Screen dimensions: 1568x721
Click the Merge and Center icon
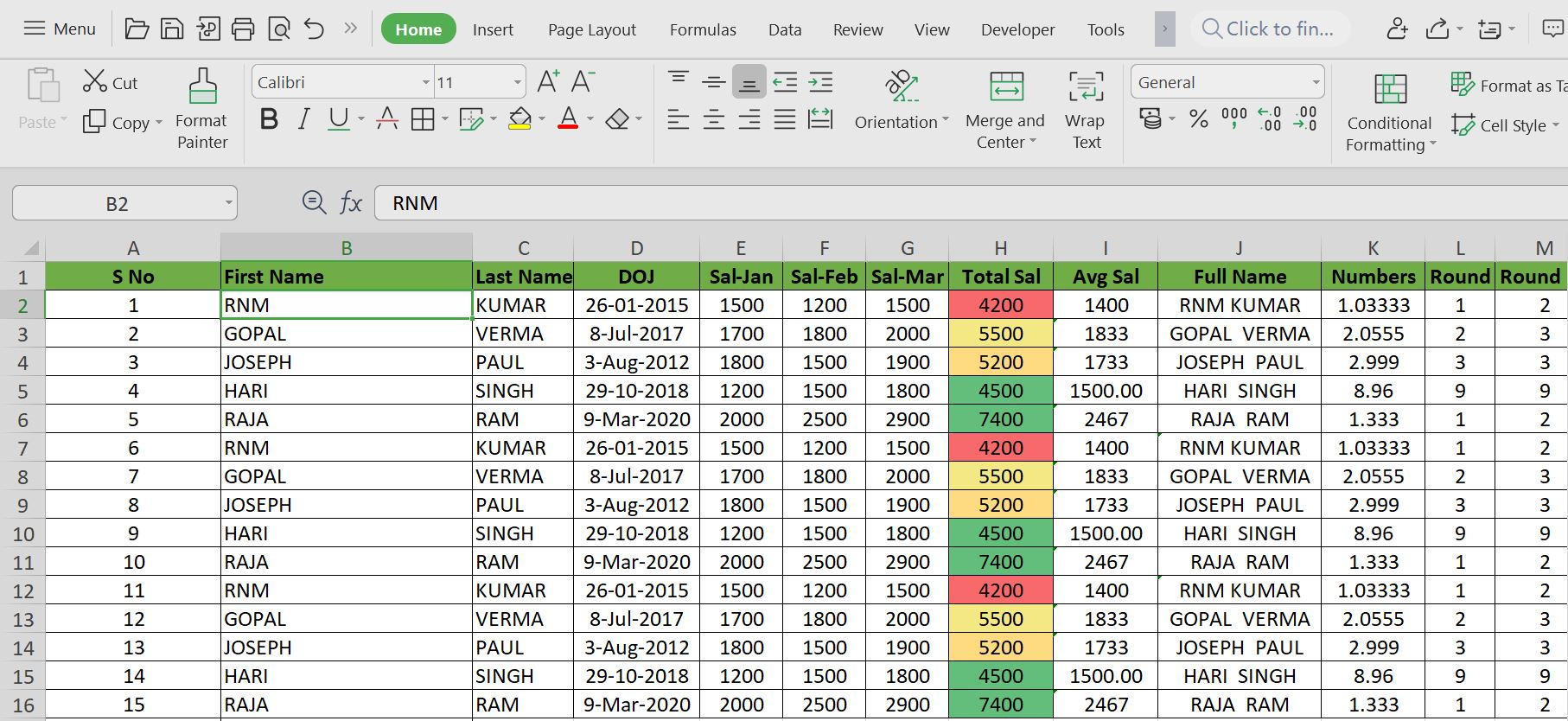tap(1006, 87)
